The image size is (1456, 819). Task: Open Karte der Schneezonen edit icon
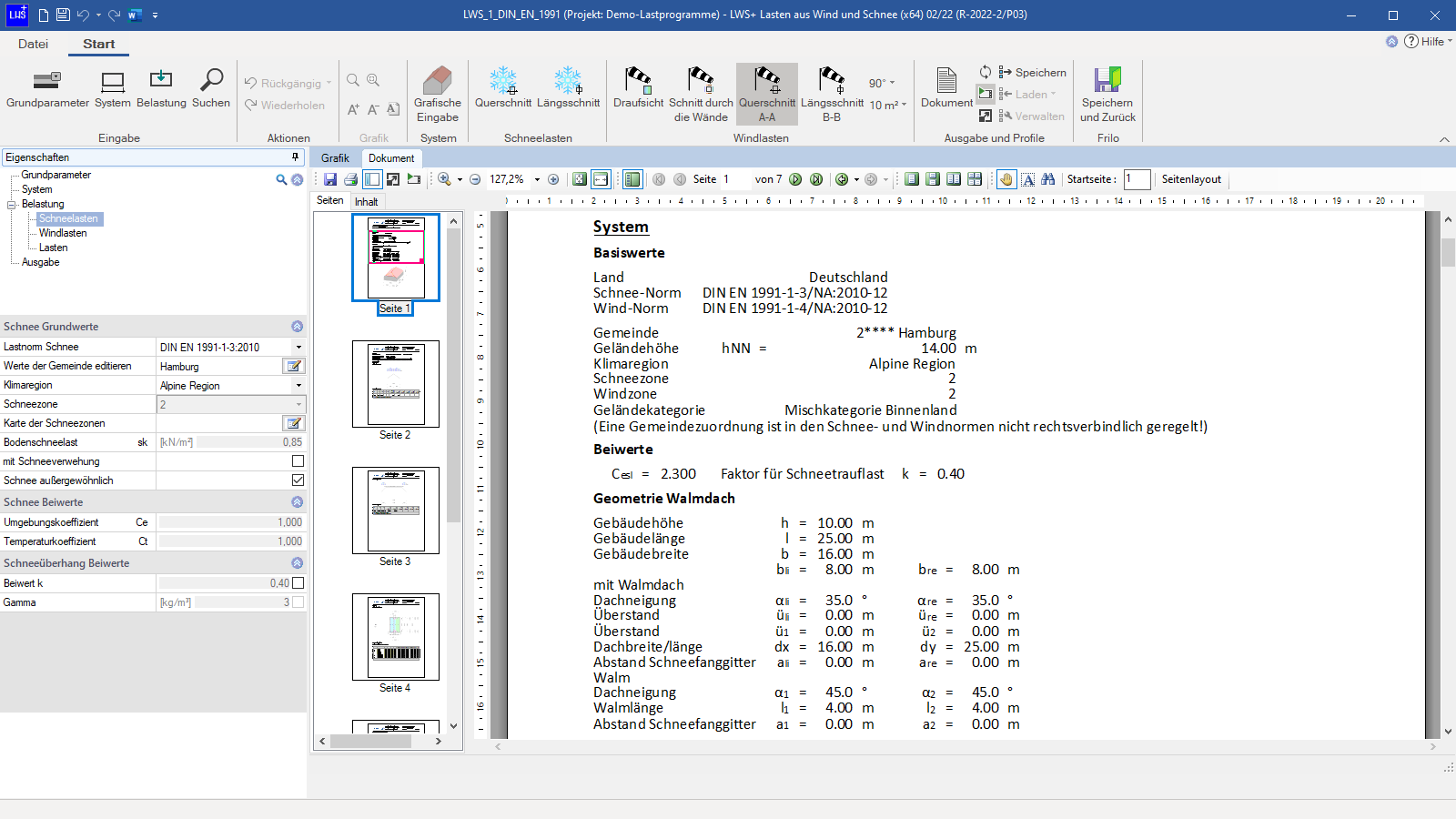(x=294, y=423)
